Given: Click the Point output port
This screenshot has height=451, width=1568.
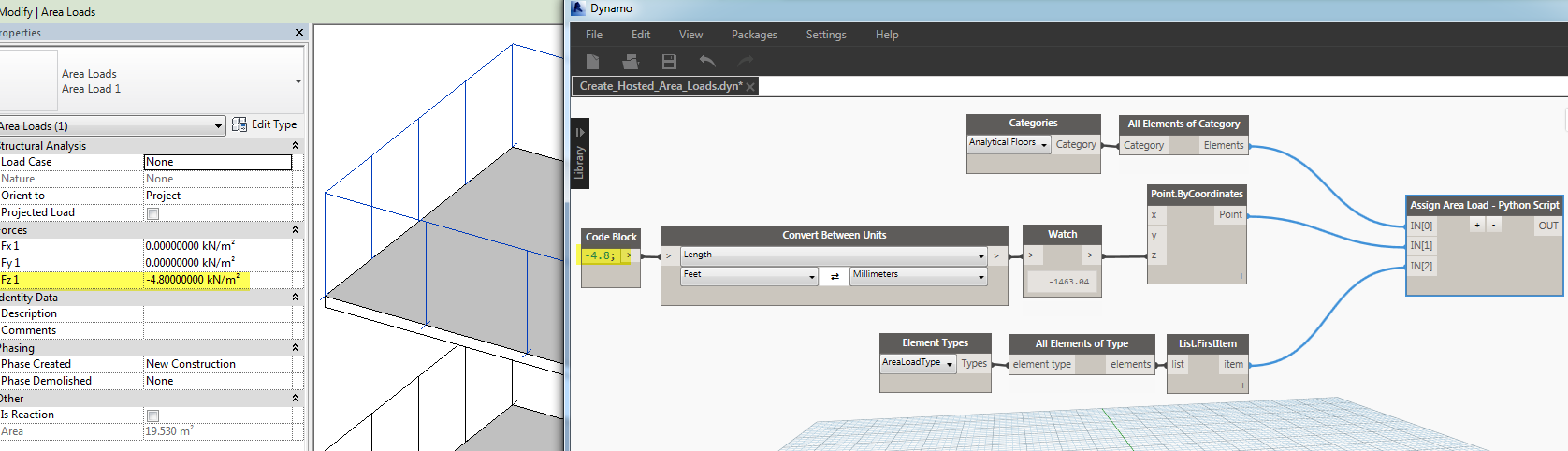Looking at the screenshot, I should pos(1229,215).
